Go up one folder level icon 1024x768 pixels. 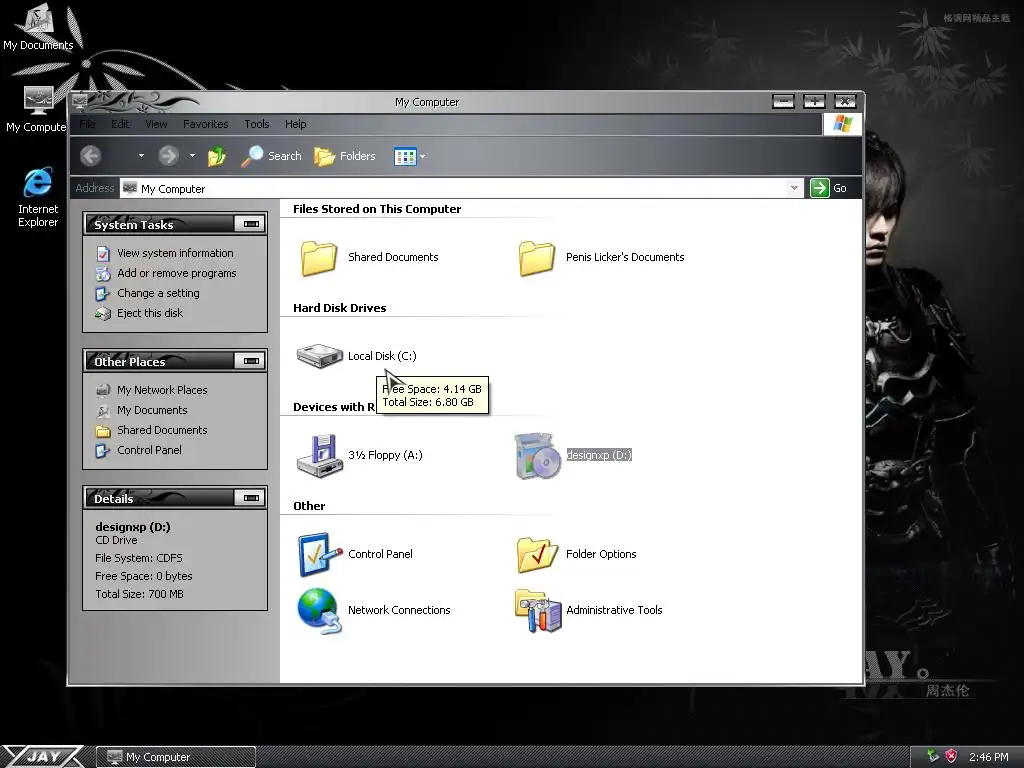pos(217,156)
